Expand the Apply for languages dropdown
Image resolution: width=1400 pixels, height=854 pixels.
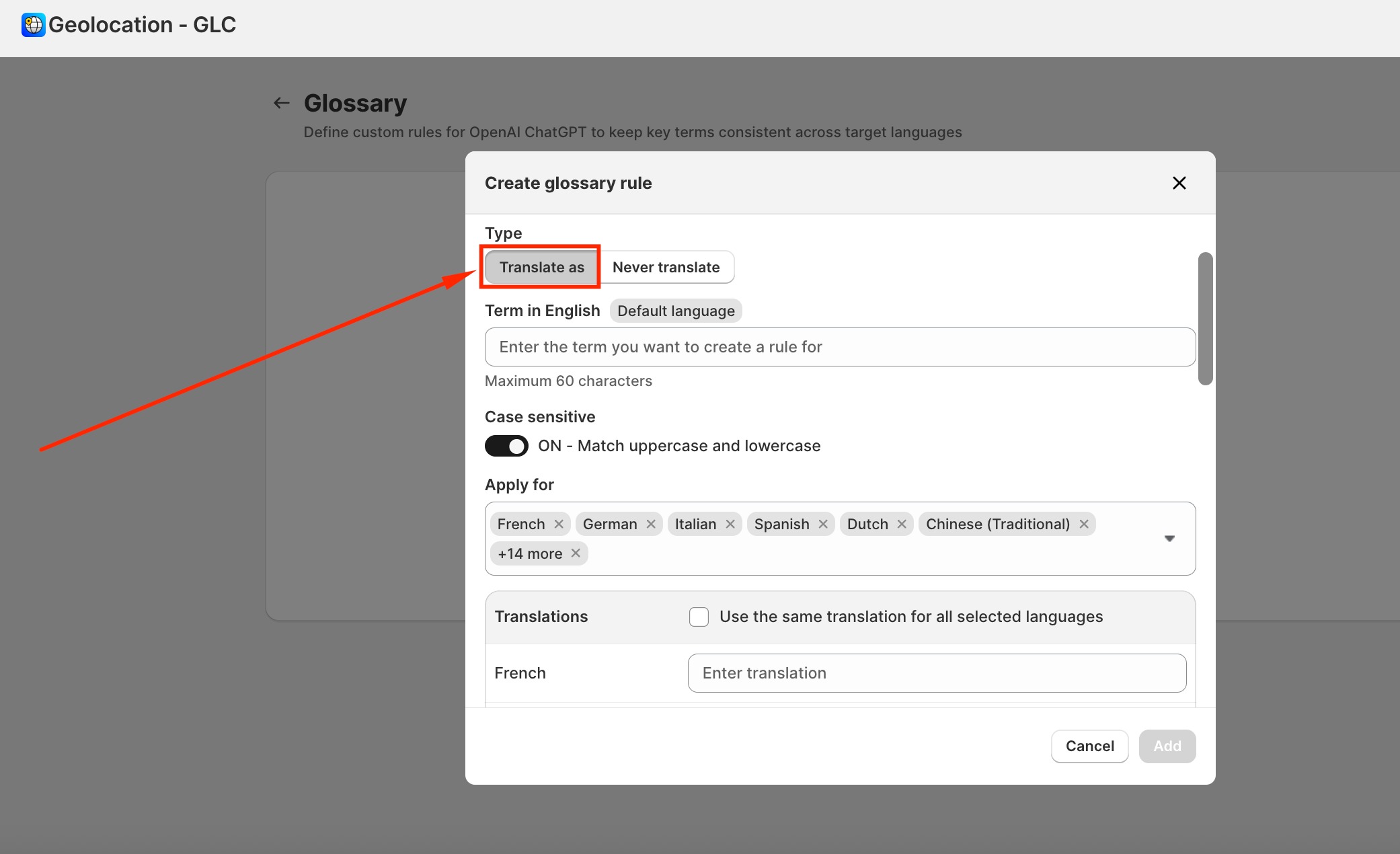pyautogui.click(x=1169, y=538)
